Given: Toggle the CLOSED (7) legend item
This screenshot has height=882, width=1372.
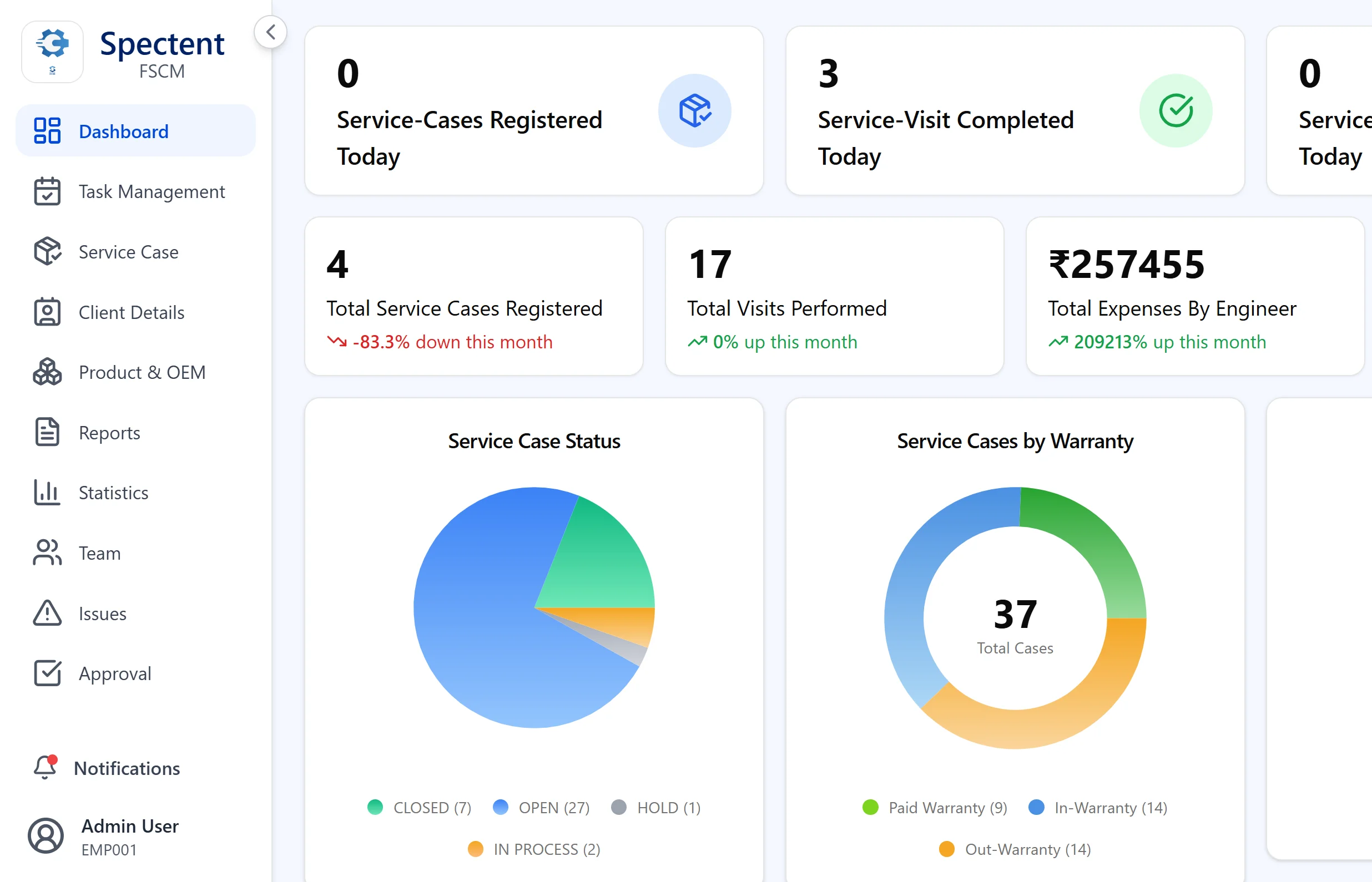Looking at the screenshot, I should click(420, 808).
